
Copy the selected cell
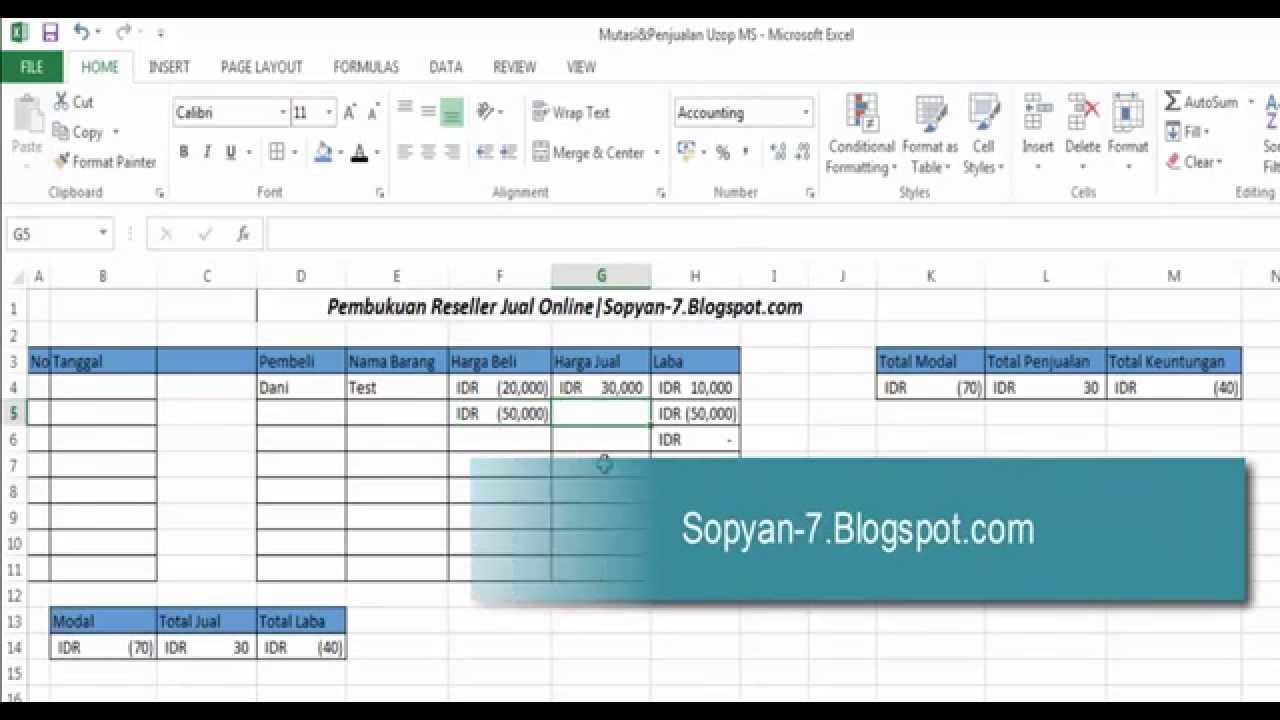pos(78,132)
